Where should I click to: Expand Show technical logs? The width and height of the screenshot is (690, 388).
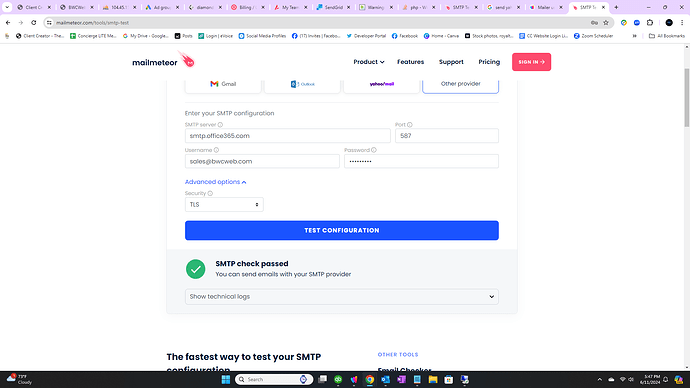341,297
